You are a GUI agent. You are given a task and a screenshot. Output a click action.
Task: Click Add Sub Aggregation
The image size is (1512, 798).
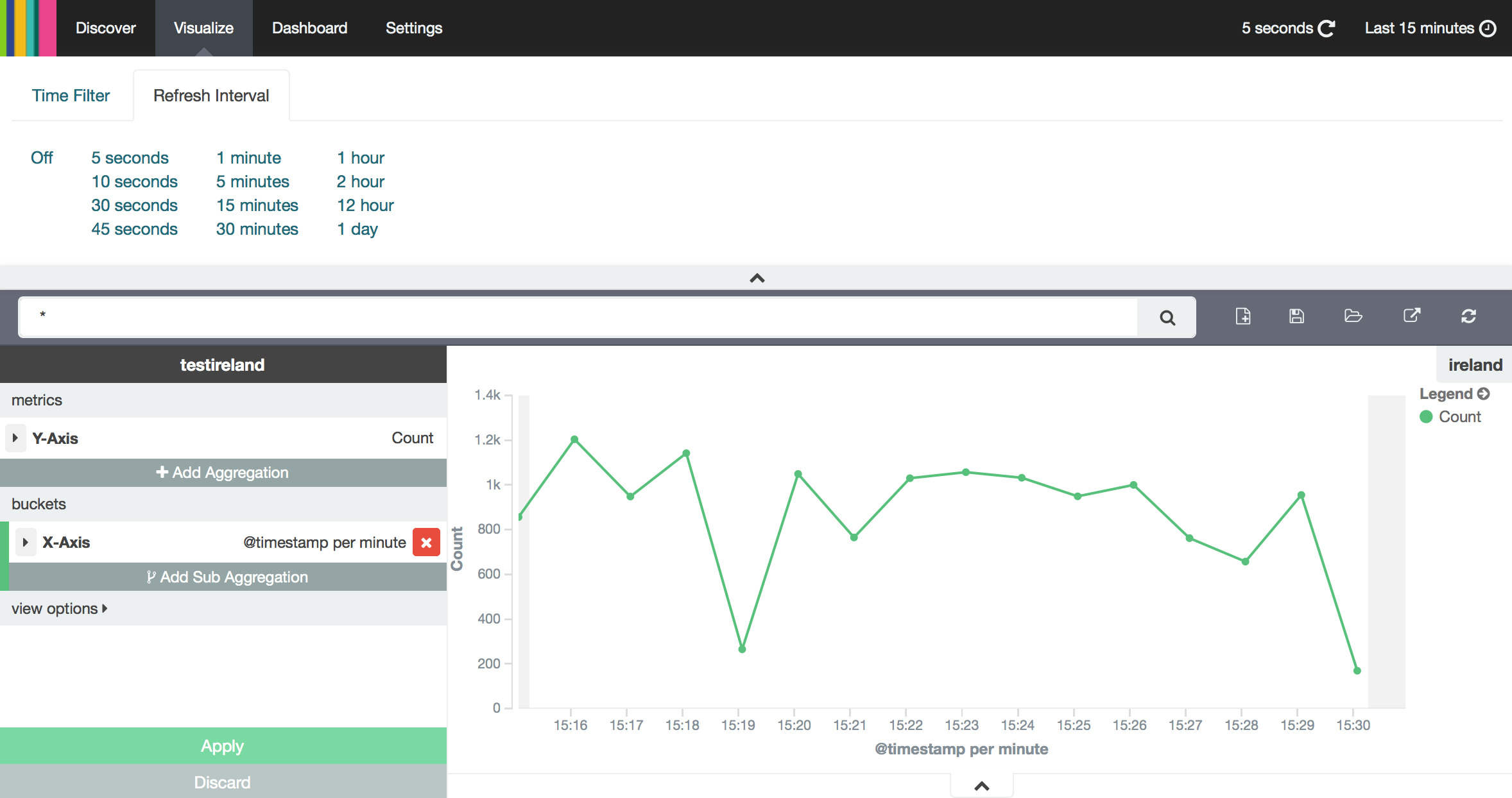[x=227, y=577]
